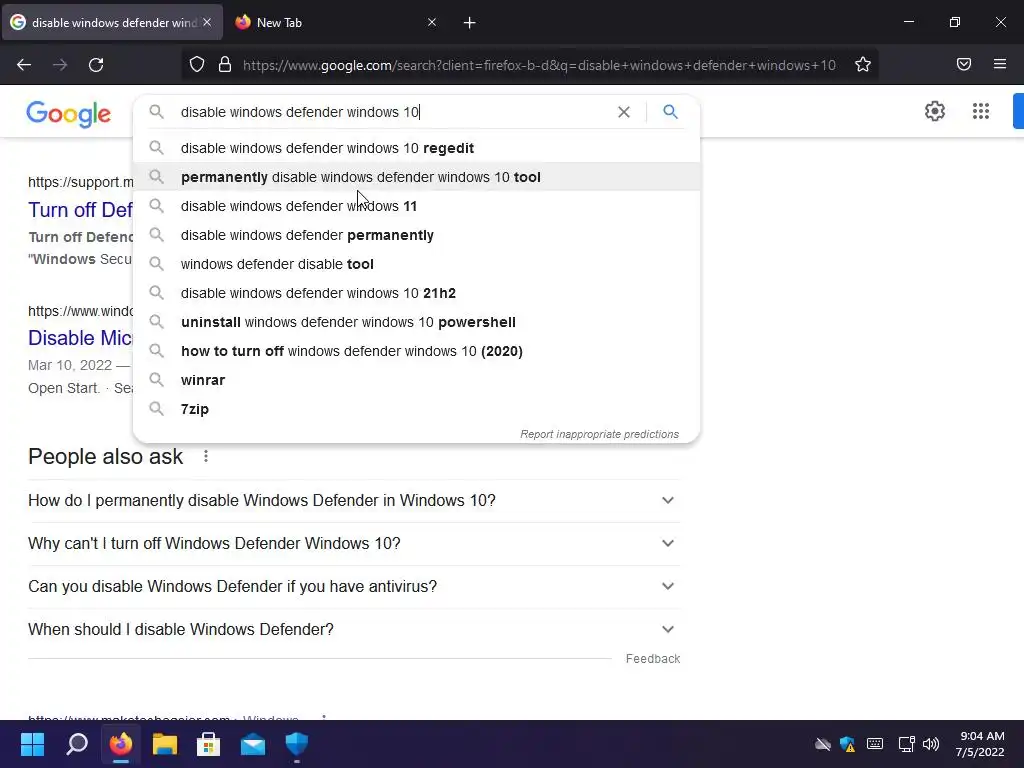Expand Can you disable if antivirus question

click(354, 586)
